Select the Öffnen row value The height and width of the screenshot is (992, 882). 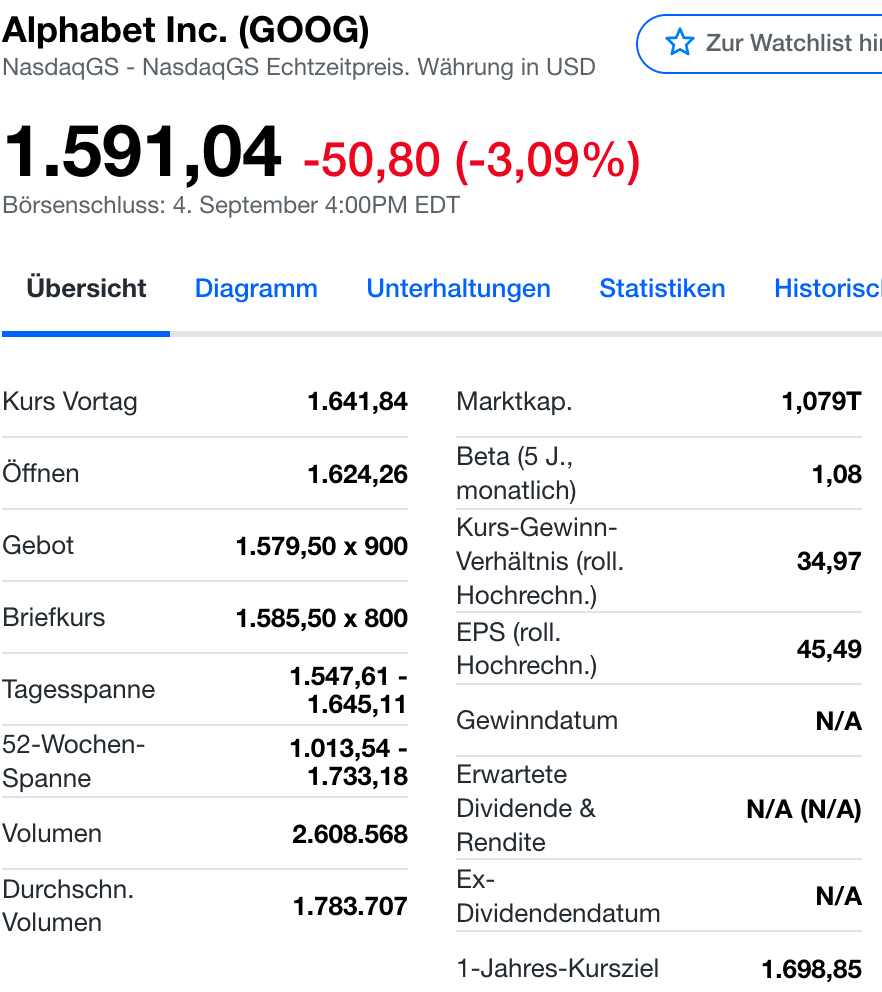click(x=358, y=473)
